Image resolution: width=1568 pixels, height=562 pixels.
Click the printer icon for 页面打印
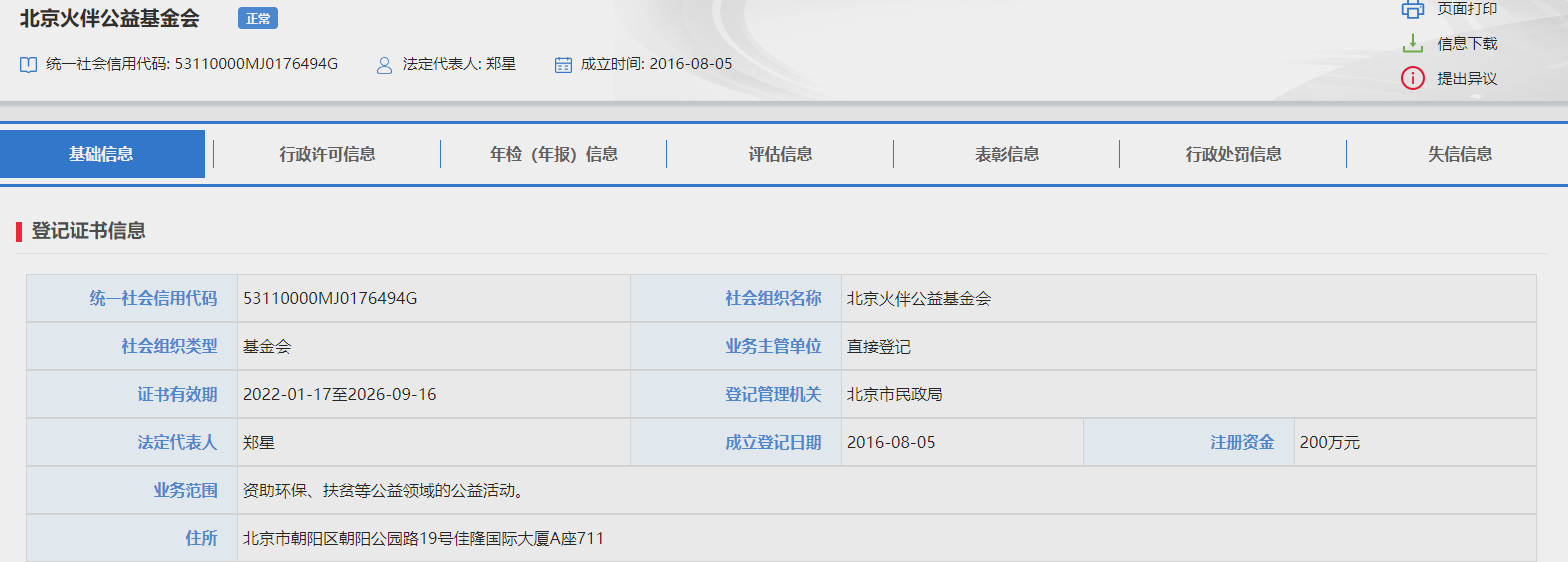1412,9
